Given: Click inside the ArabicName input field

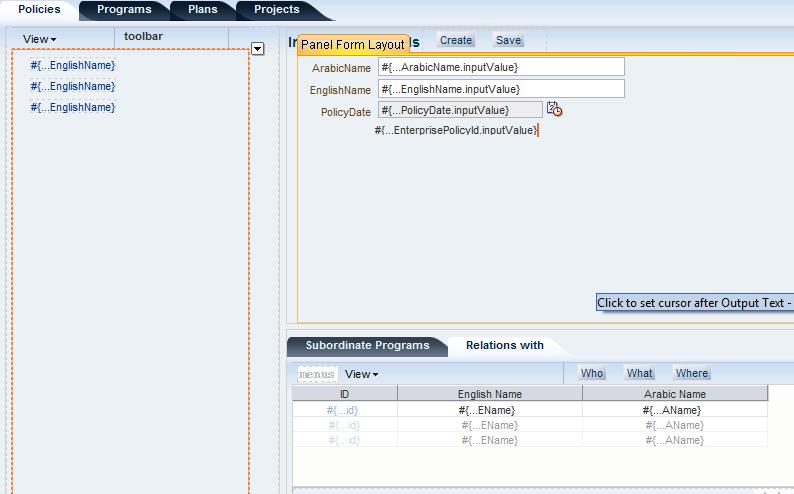Looking at the screenshot, I should point(501,67).
